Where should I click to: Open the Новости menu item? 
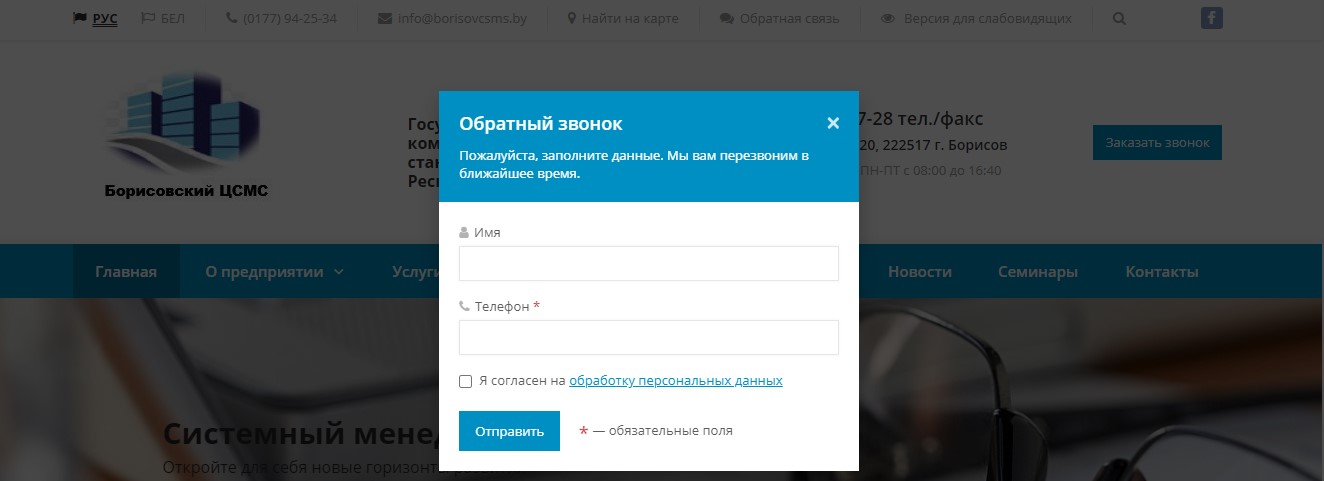pyautogui.click(x=920, y=272)
